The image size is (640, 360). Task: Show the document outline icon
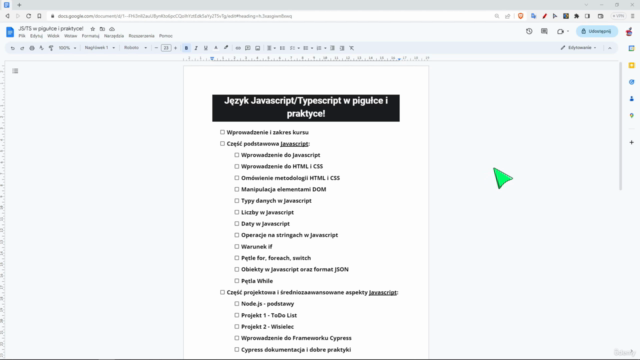point(15,71)
